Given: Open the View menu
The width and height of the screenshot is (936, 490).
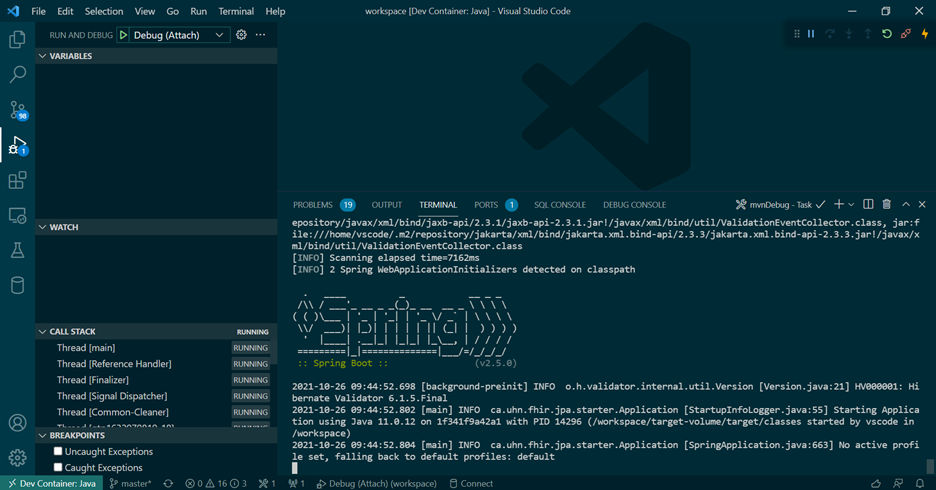Looking at the screenshot, I should (144, 11).
